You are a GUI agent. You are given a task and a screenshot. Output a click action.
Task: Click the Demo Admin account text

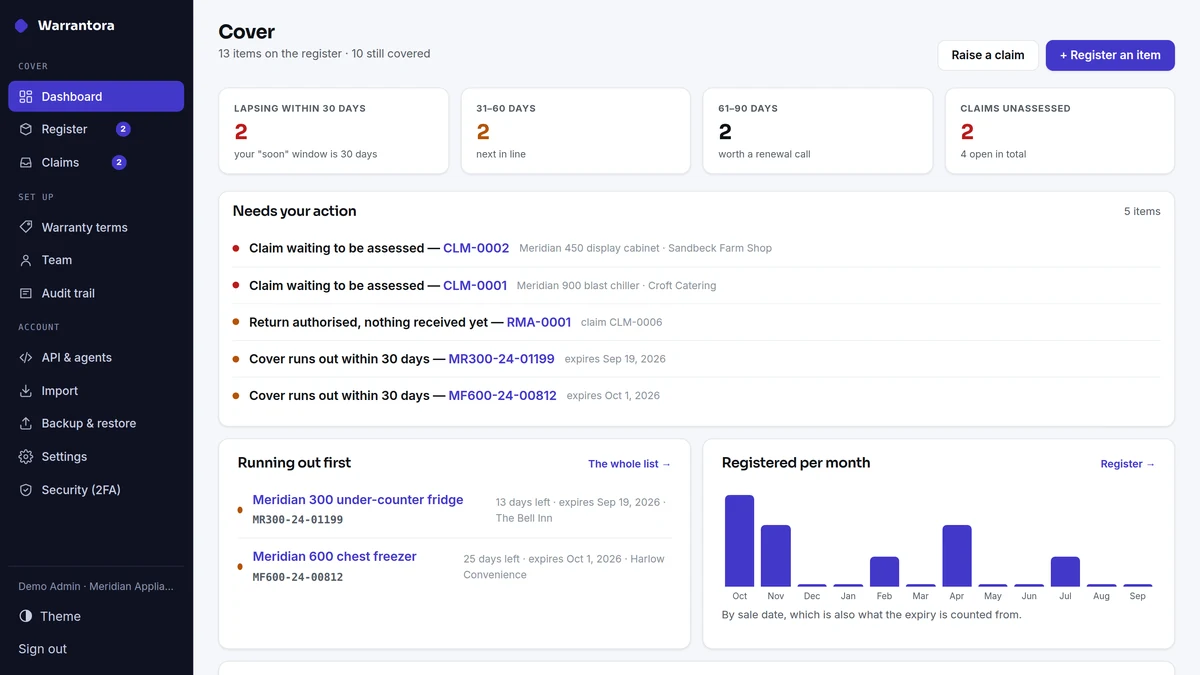click(96, 586)
